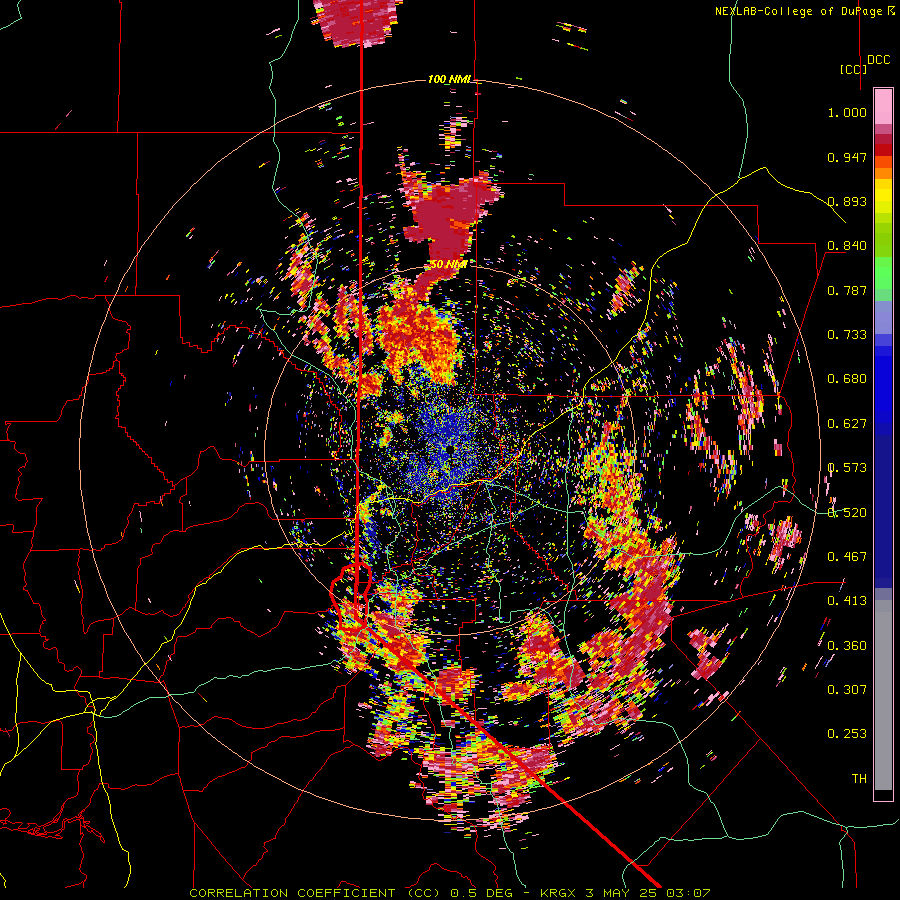Select the 0.733 scale value
The width and height of the screenshot is (900, 900).
(847, 335)
